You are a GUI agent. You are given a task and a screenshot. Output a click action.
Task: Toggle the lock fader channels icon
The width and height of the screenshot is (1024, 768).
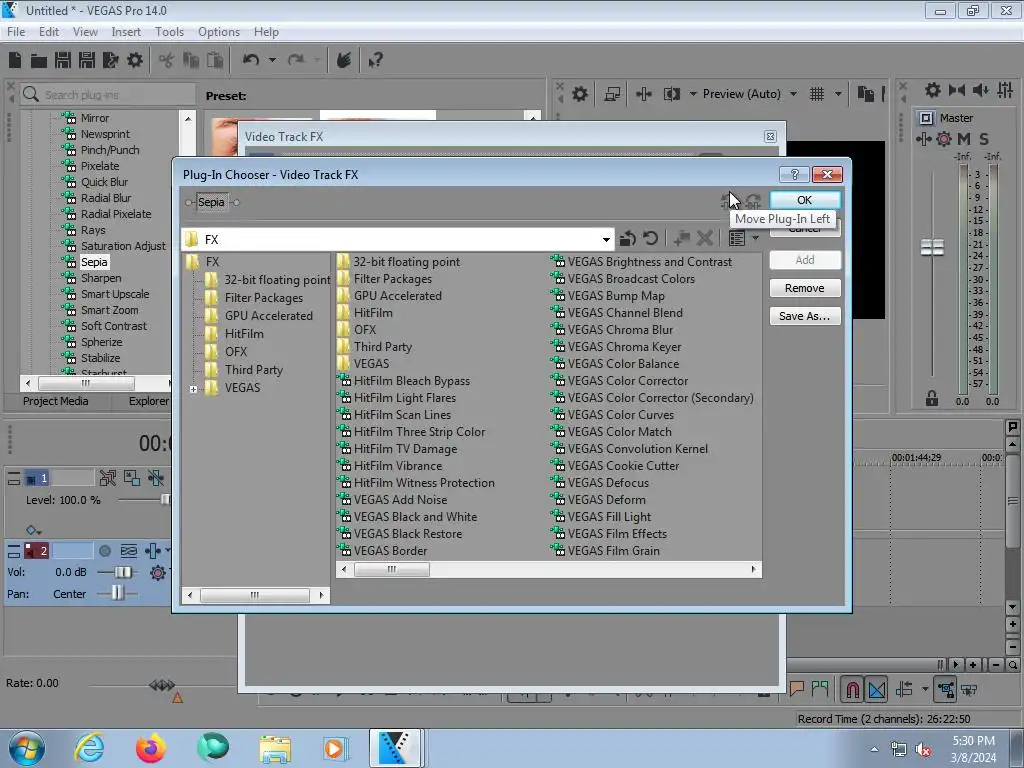[932, 398]
